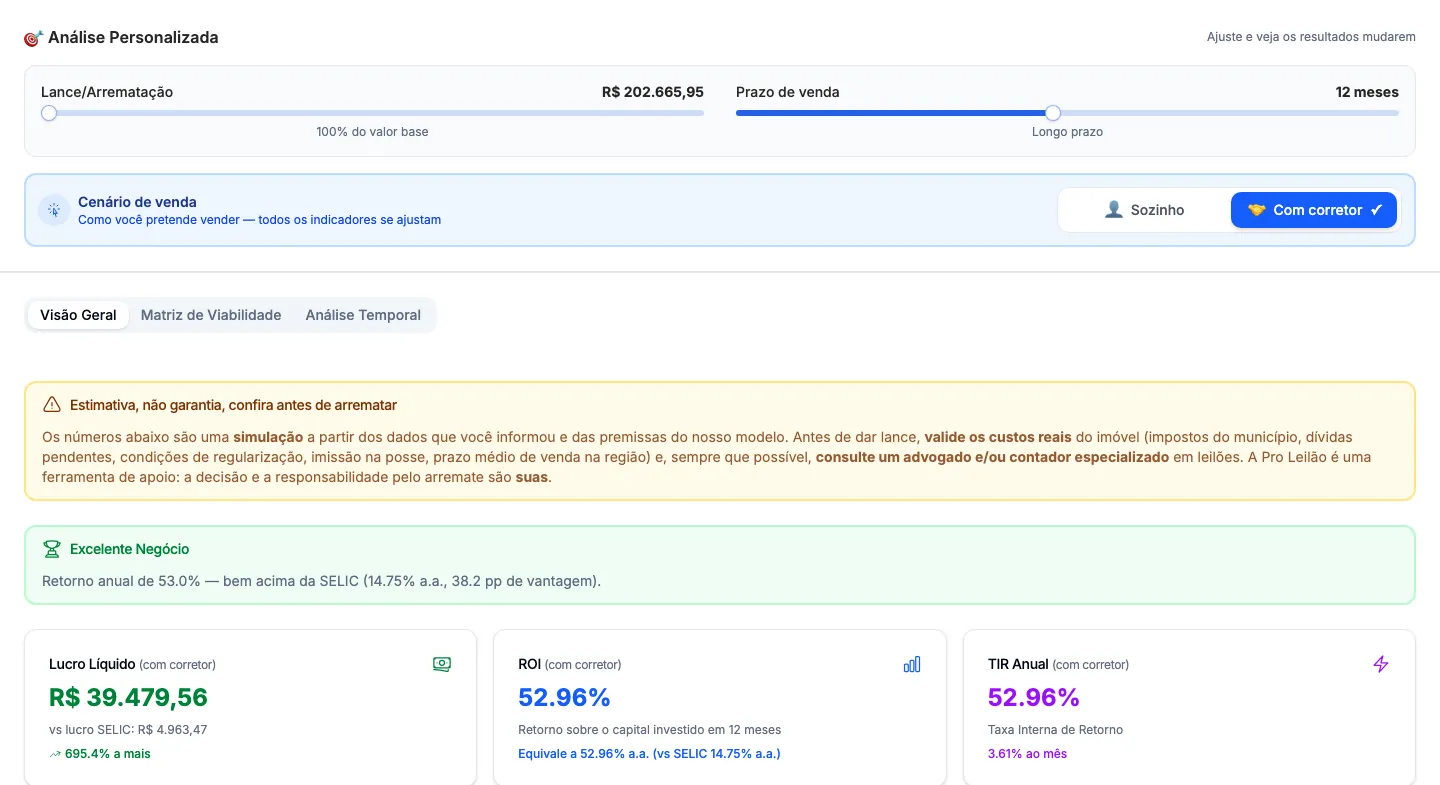Screen dimensions: 1440x785
Task: Click the bar chart icon in ROI card
Action: [912, 664]
